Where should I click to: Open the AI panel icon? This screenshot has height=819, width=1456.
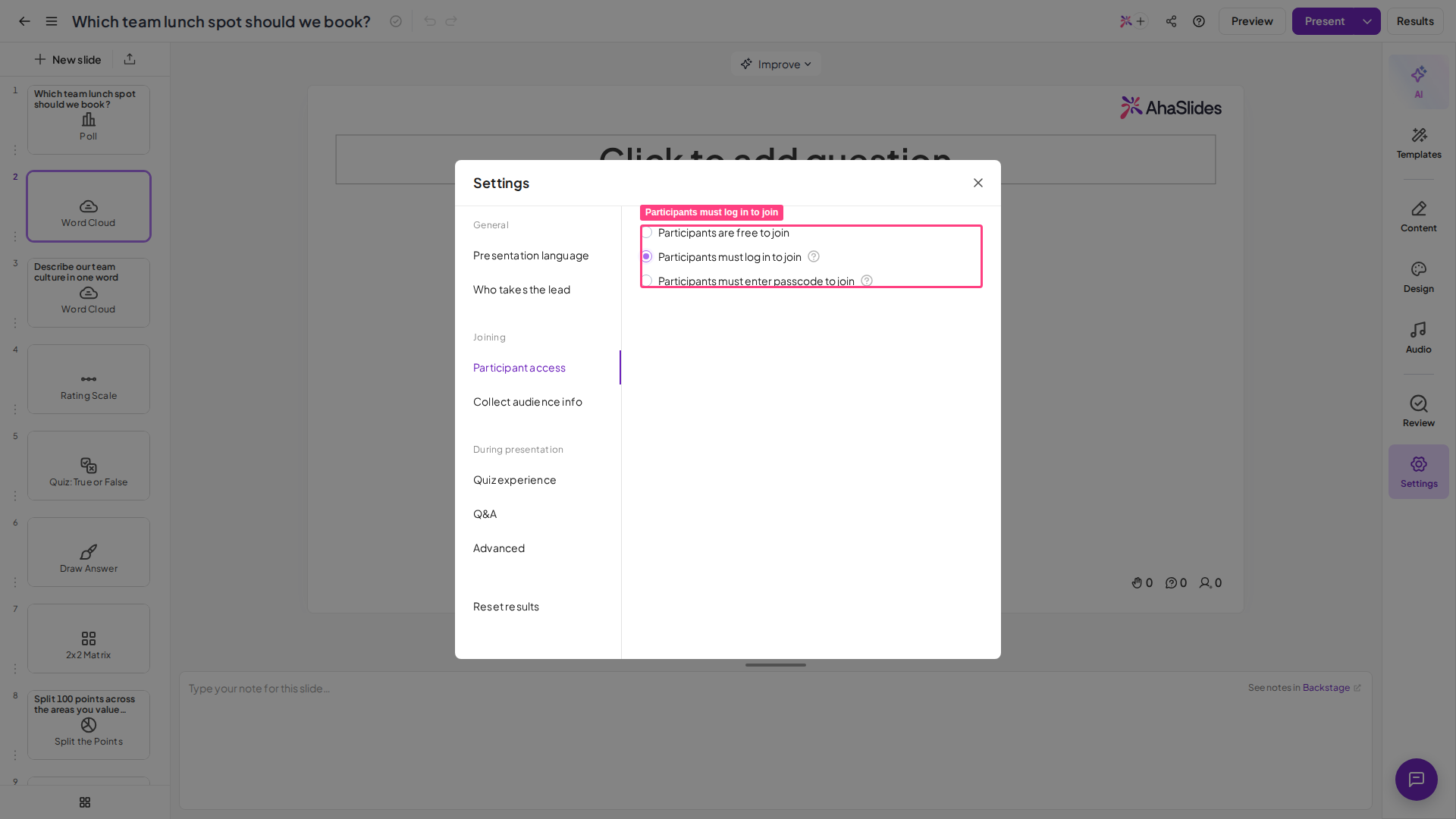coord(1418,81)
